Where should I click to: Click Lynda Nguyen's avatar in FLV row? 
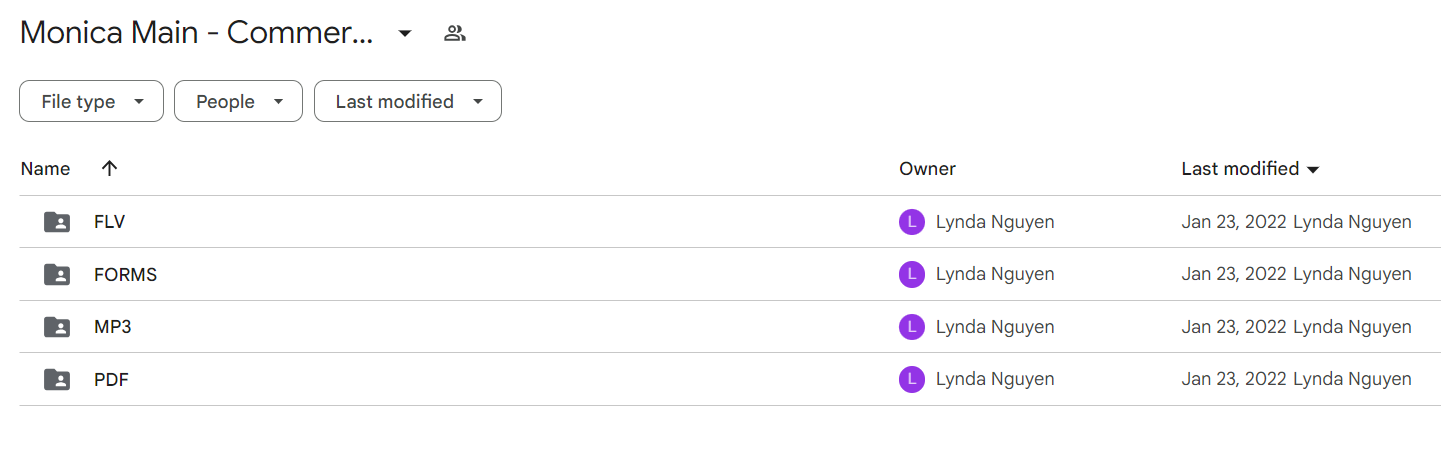coord(912,222)
